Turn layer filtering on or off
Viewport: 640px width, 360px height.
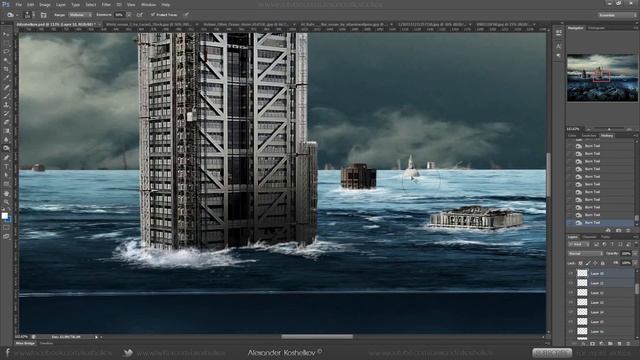pos(635,244)
